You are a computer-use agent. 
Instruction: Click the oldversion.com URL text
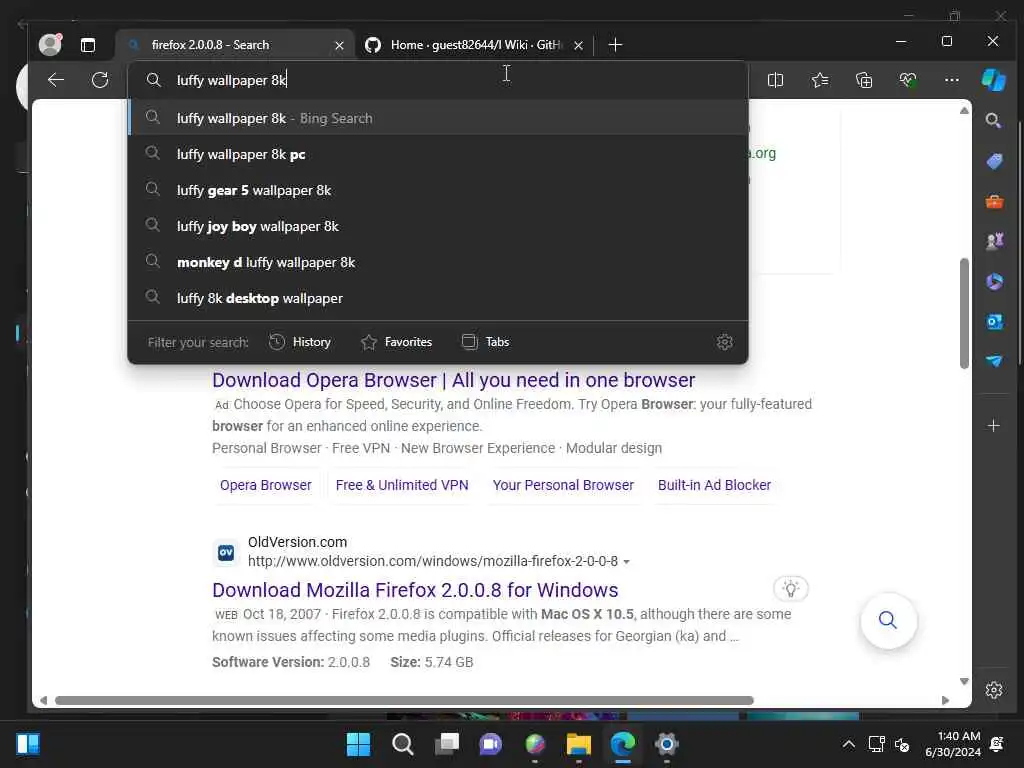pos(432,561)
